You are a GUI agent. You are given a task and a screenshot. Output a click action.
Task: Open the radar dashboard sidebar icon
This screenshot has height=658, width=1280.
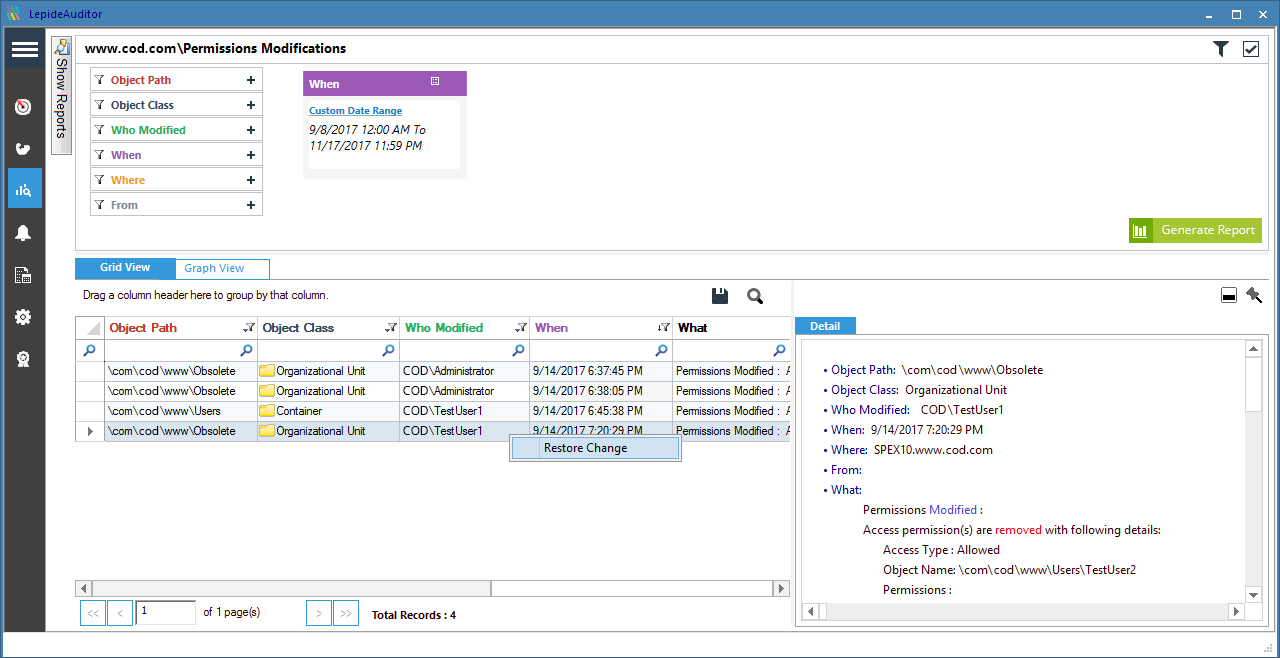(23, 107)
